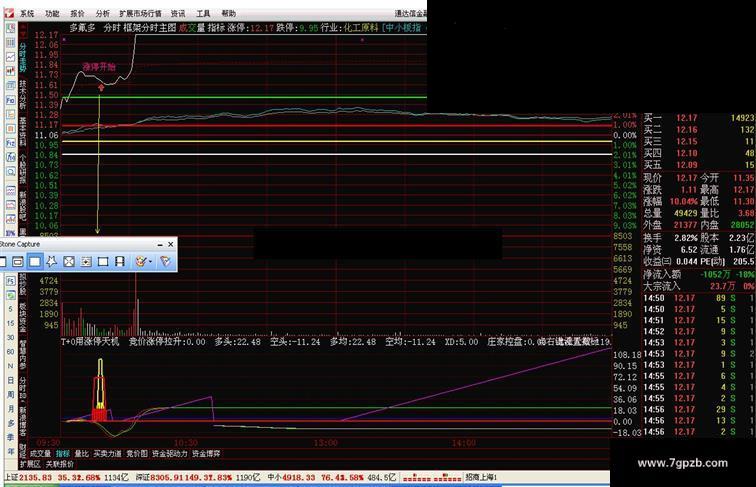Screen dimensions: 756x487
Task: Click the candlestick chart icon in left toolbar
Action: [x=11, y=71]
